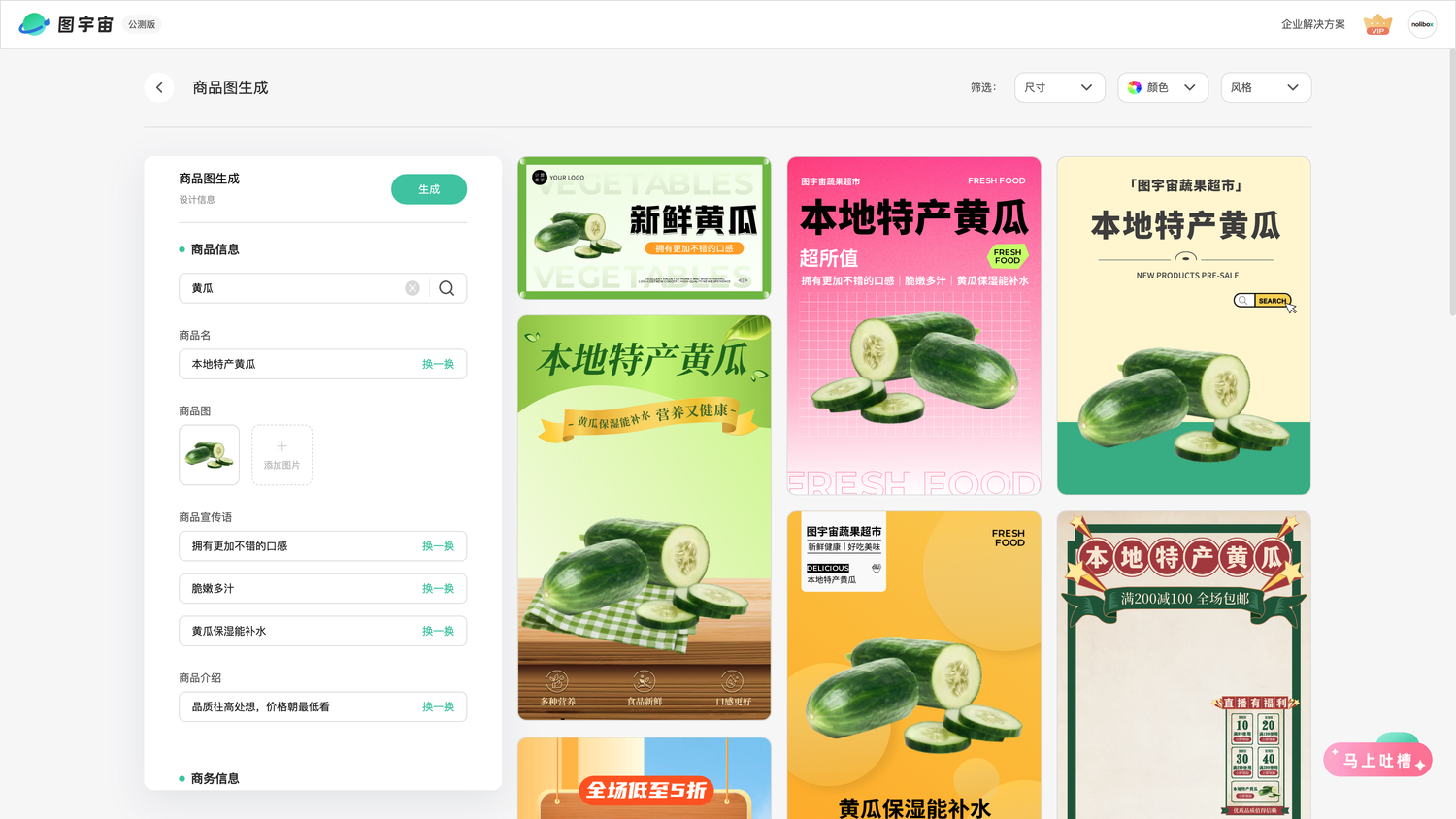Click 换一换 next to 脆嫩多汁
The image size is (1456, 819).
[438, 589]
